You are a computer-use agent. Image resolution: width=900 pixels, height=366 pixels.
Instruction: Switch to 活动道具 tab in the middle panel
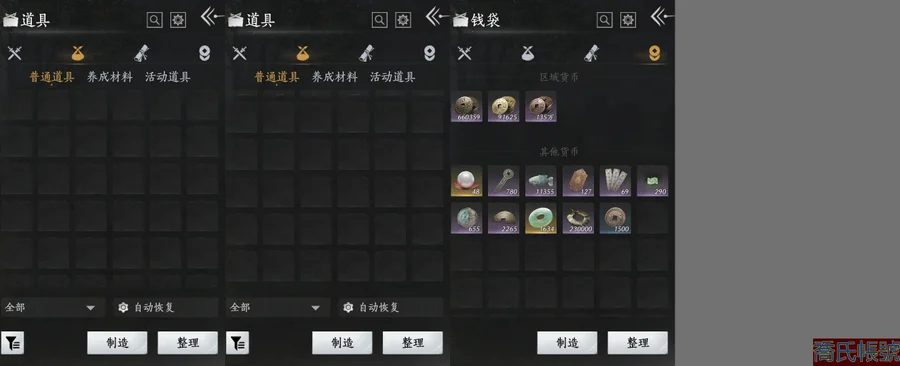(x=393, y=77)
